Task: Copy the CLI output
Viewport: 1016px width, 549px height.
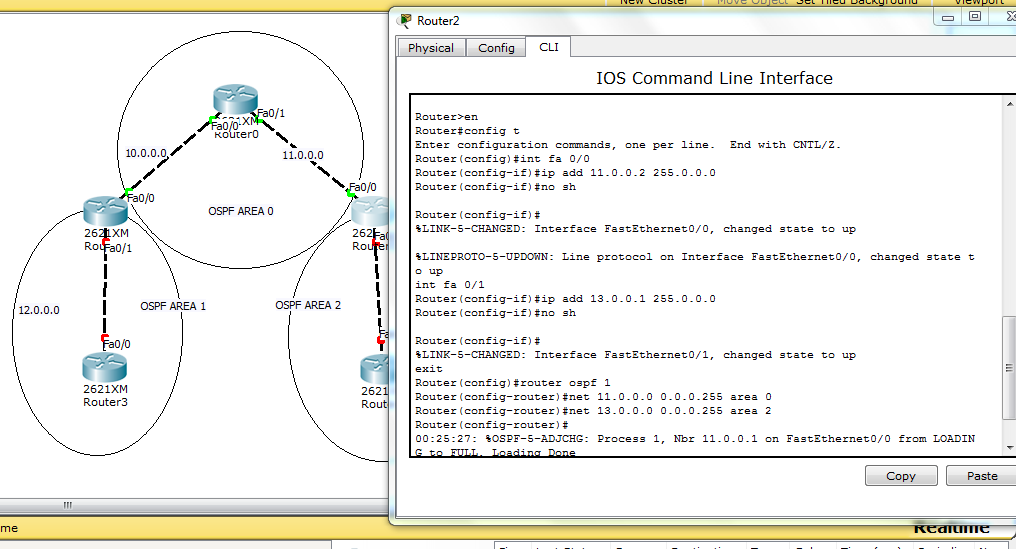Action: tap(901, 476)
